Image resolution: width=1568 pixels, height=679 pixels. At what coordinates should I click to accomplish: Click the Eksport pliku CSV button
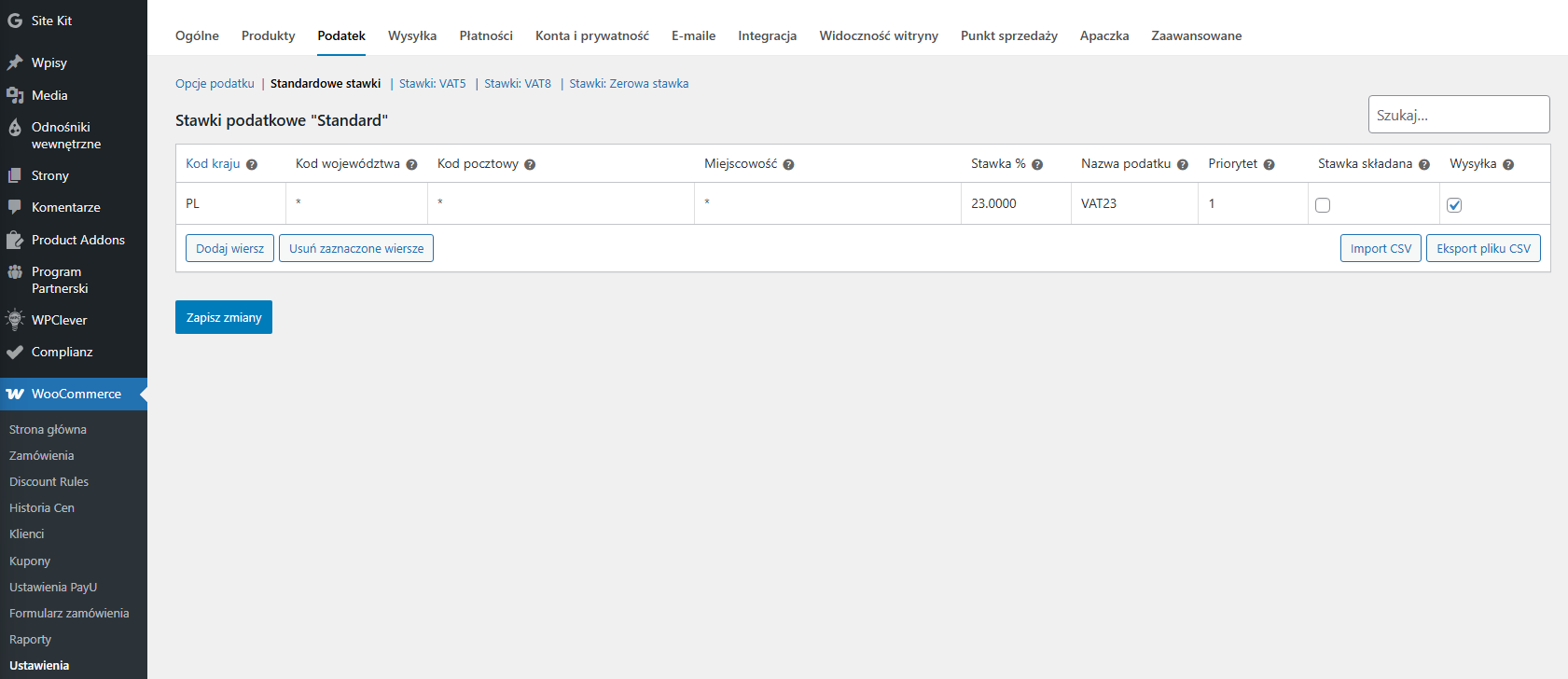tap(1483, 248)
